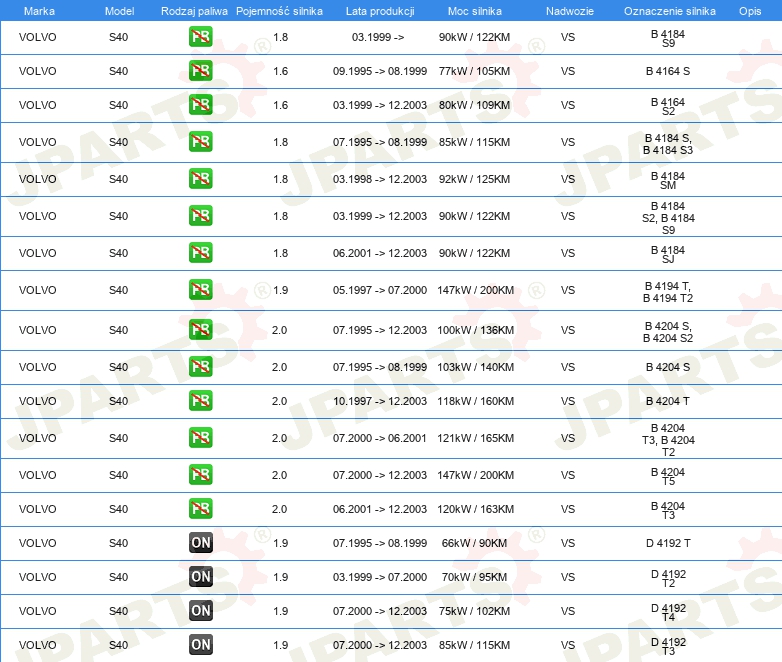The height and width of the screenshot is (662, 782).
Task: Click S40 in the D 4192 T row
Action: click(x=119, y=543)
